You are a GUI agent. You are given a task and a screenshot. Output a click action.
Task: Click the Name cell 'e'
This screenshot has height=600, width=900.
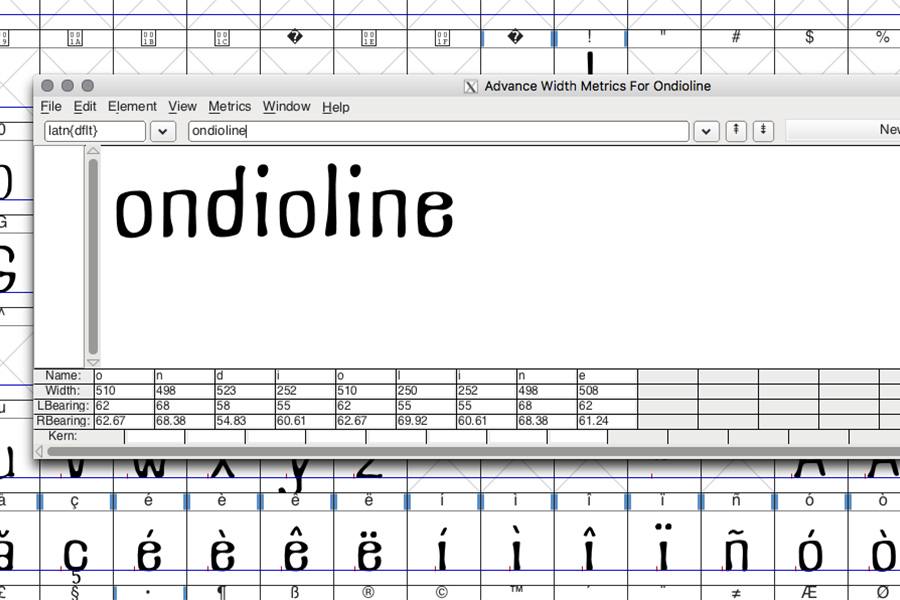pyautogui.click(x=607, y=376)
